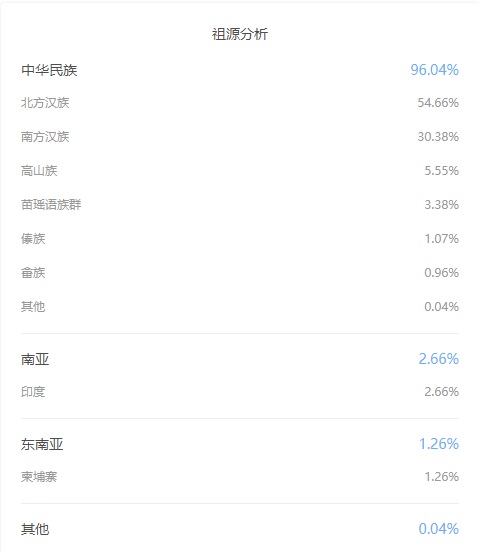Select the 中华民族 category heading
The height and width of the screenshot is (553, 479).
point(49,70)
